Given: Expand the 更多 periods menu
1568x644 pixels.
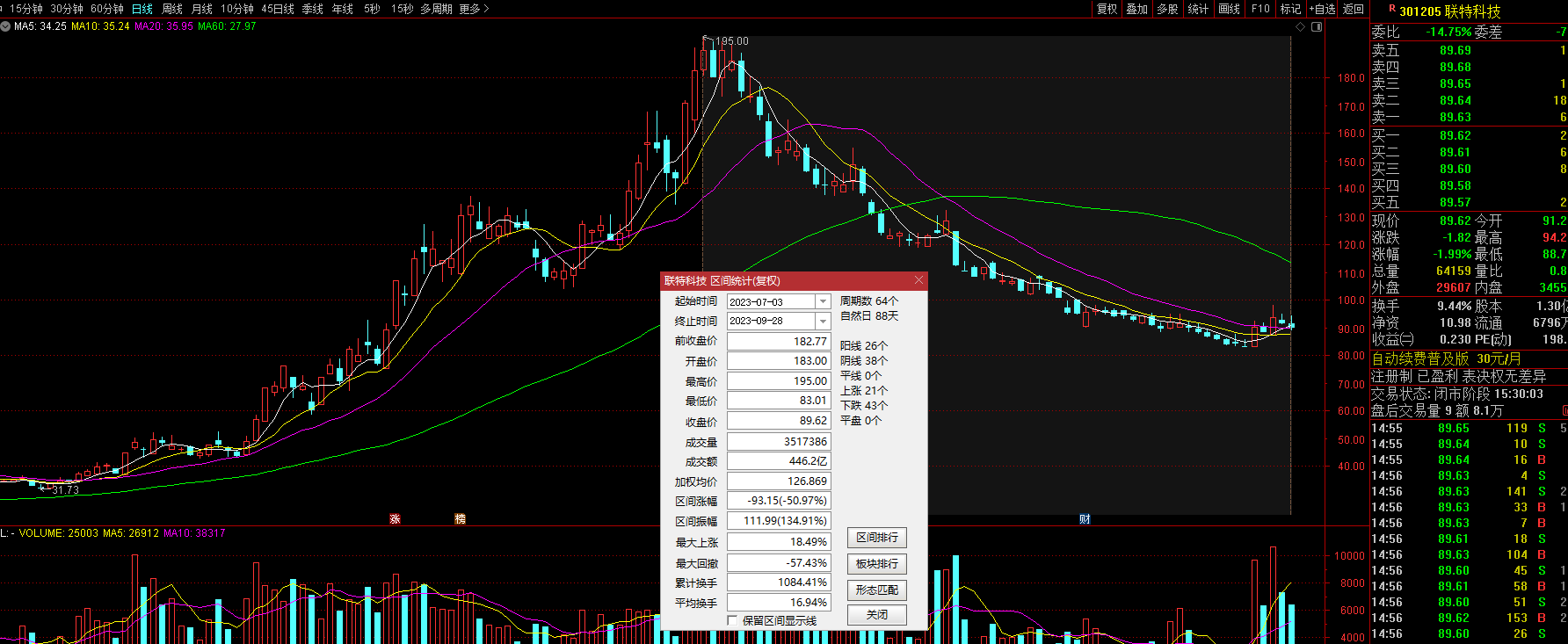Looking at the screenshot, I should [474, 9].
